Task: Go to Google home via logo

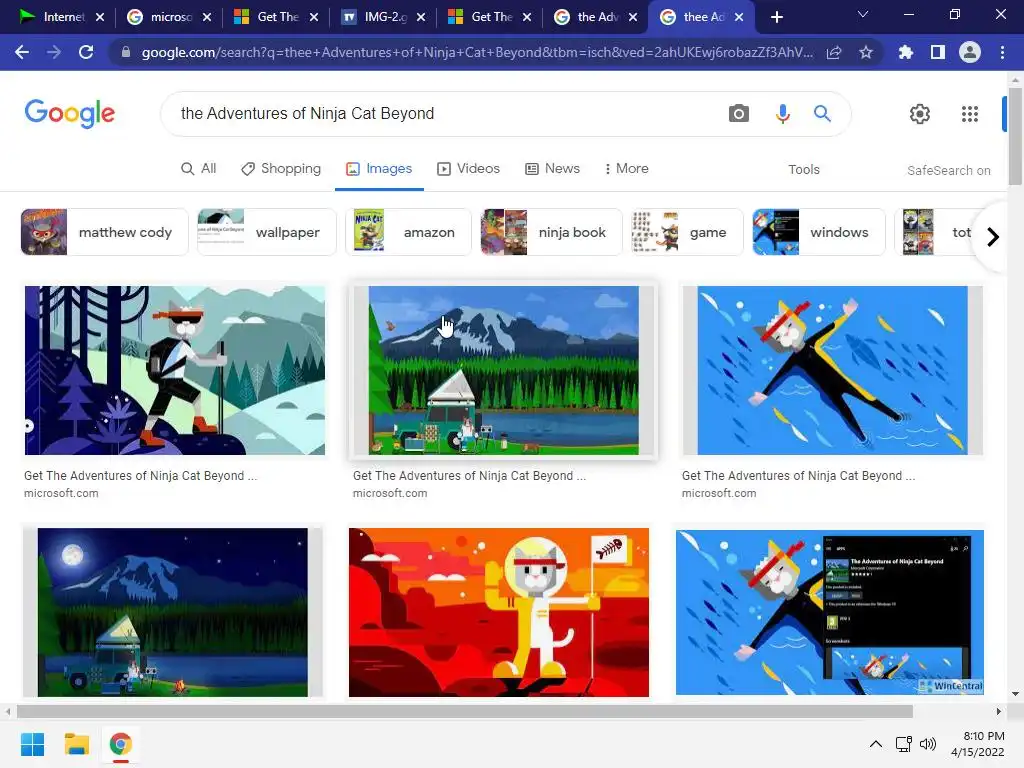Action: [x=70, y=114]
